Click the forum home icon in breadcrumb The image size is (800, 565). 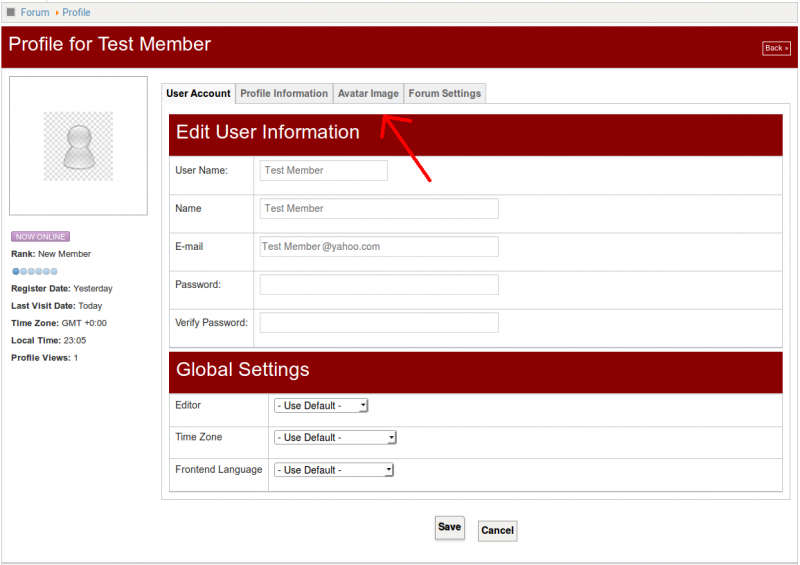click(x=11, y=12)
